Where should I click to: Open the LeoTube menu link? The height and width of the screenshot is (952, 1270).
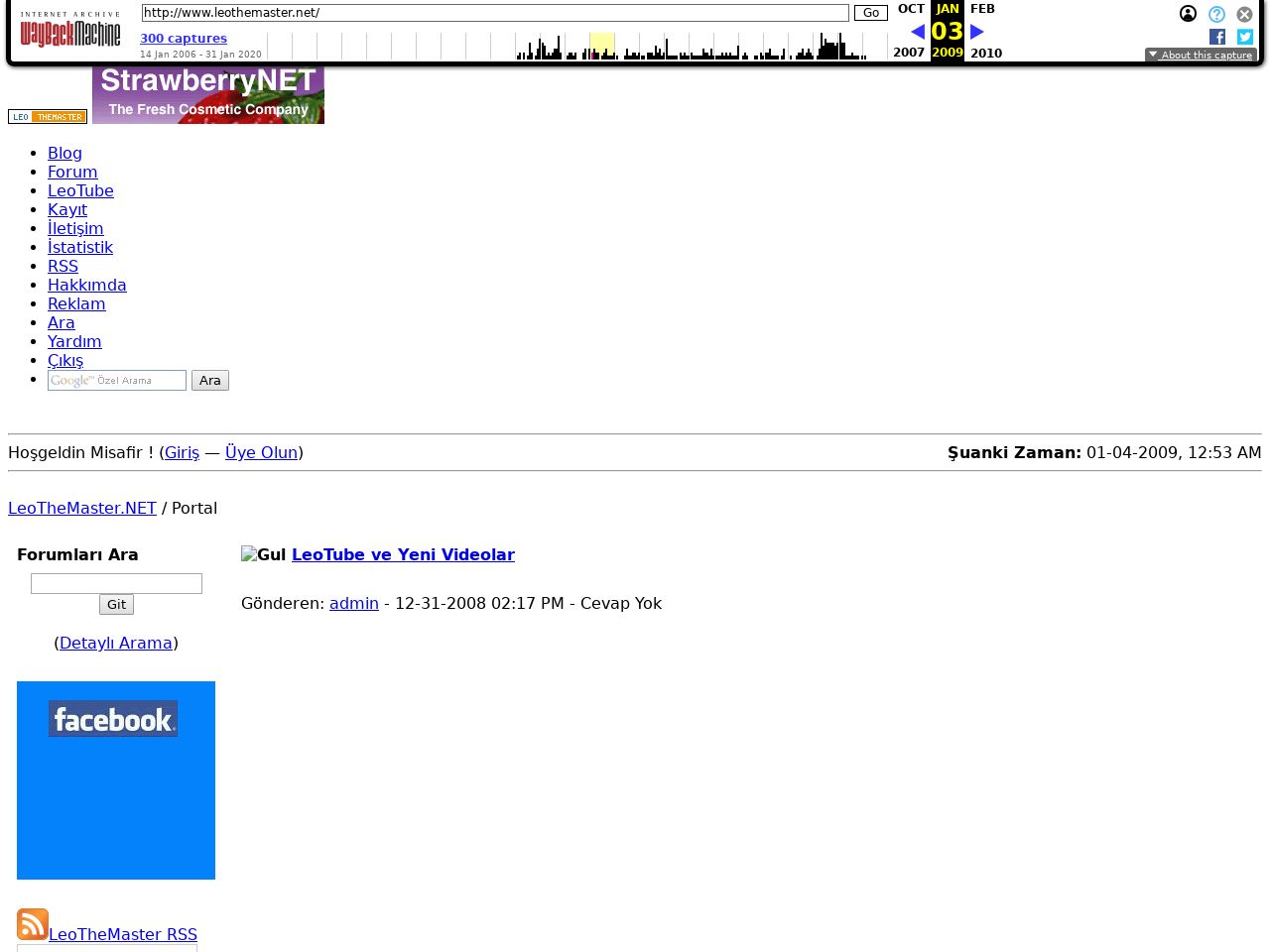[x=80, y=190]
